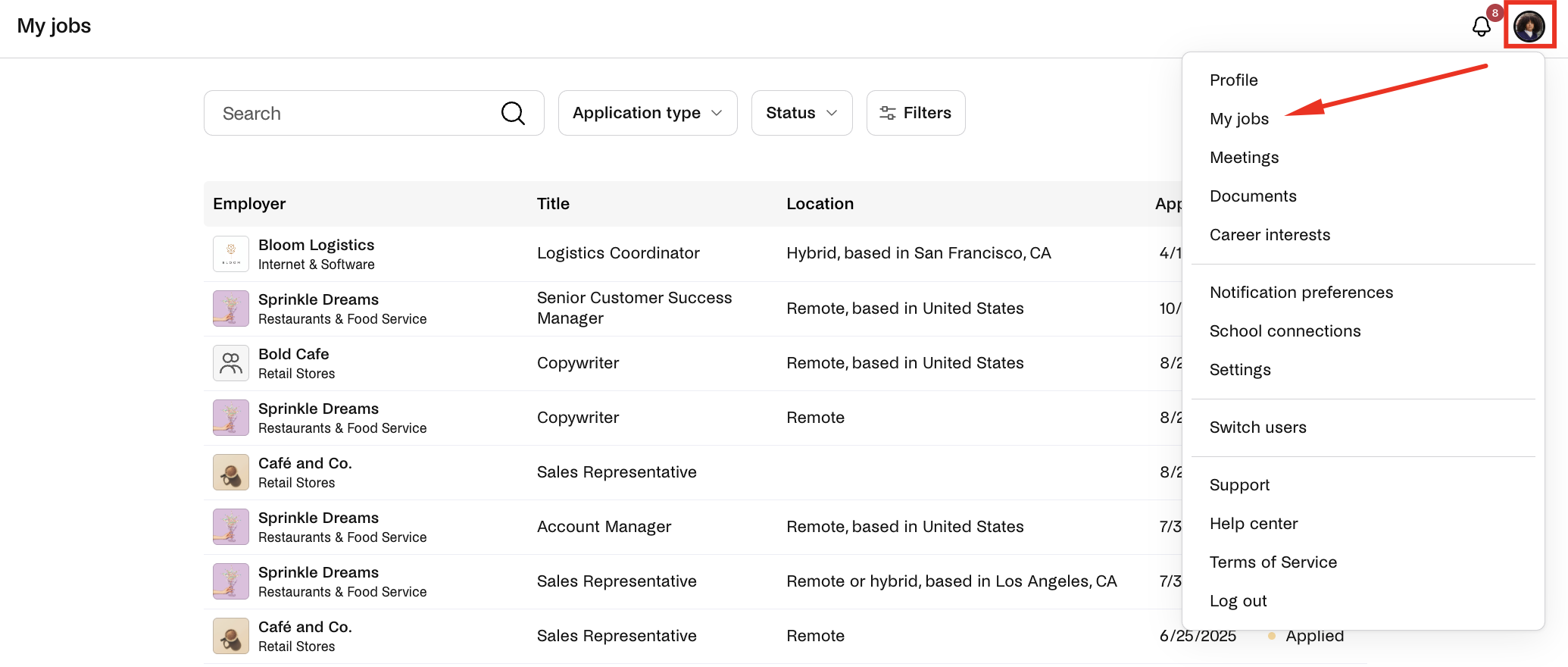This screenshot has width=1568, height=667.
Task: Open Settings from the menu
Action: pos(1240,370)
